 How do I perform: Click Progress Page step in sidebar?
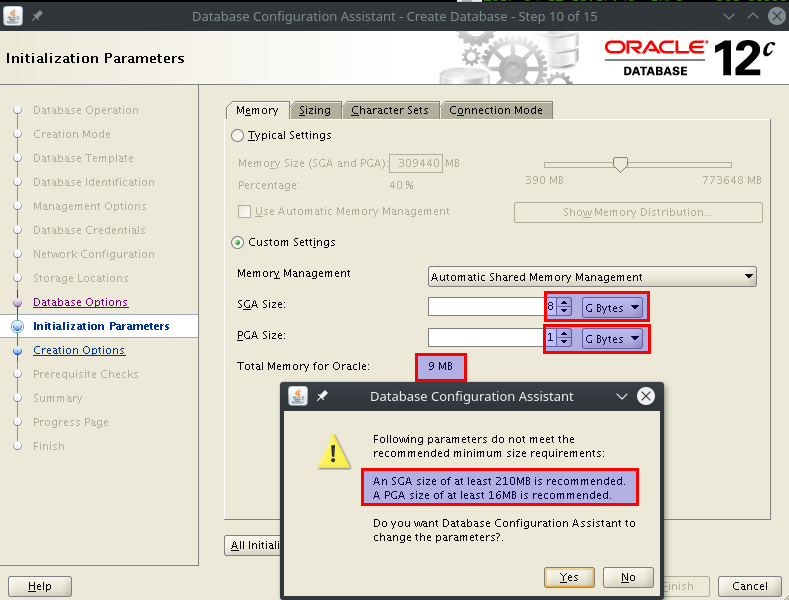71,422
